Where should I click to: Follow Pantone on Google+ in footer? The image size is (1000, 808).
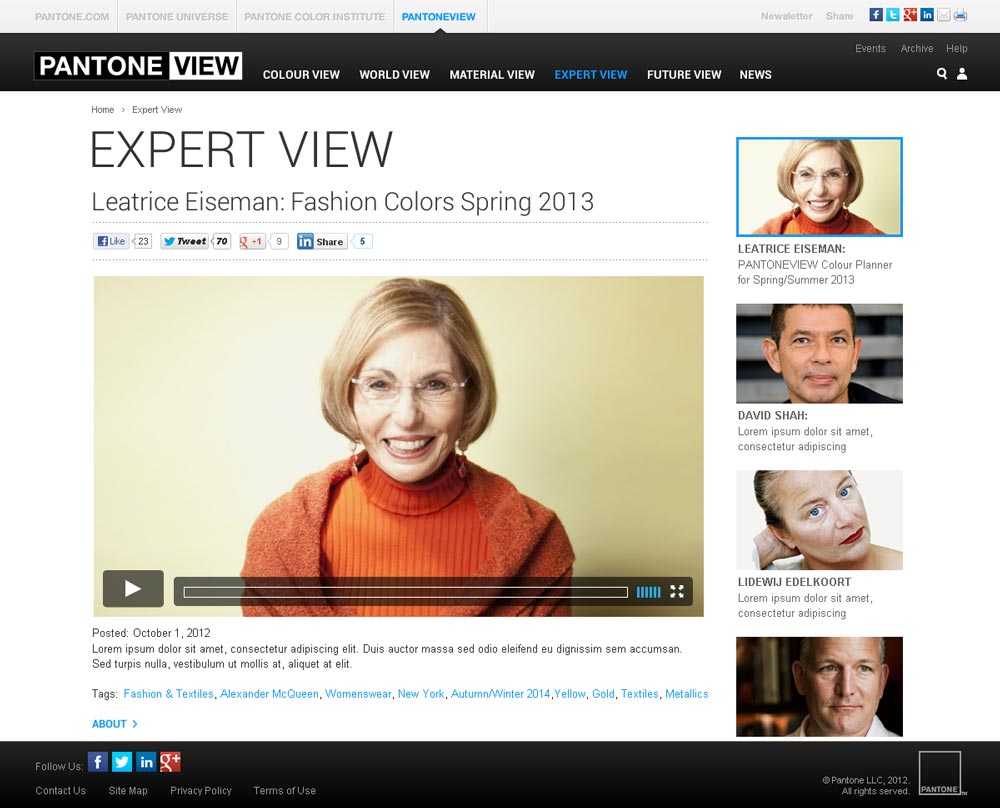coord(170,761)
